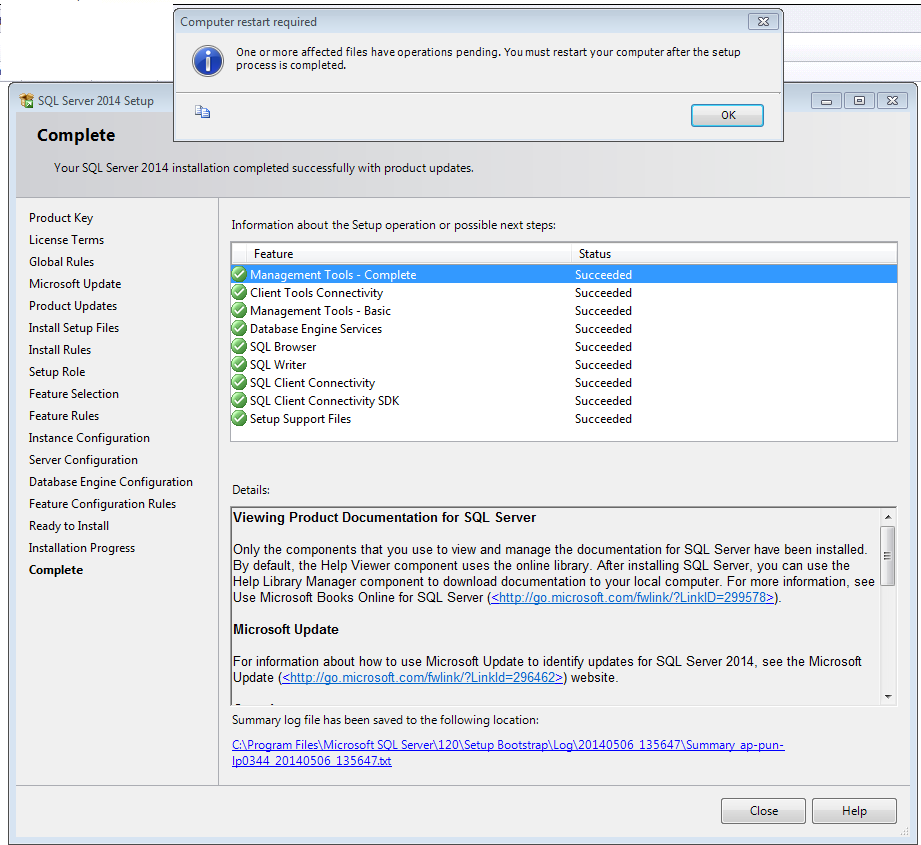Viewport: 921px width, 845px height.
Task: Click Global Rules step in sidebar
Action: click(62, 262)
